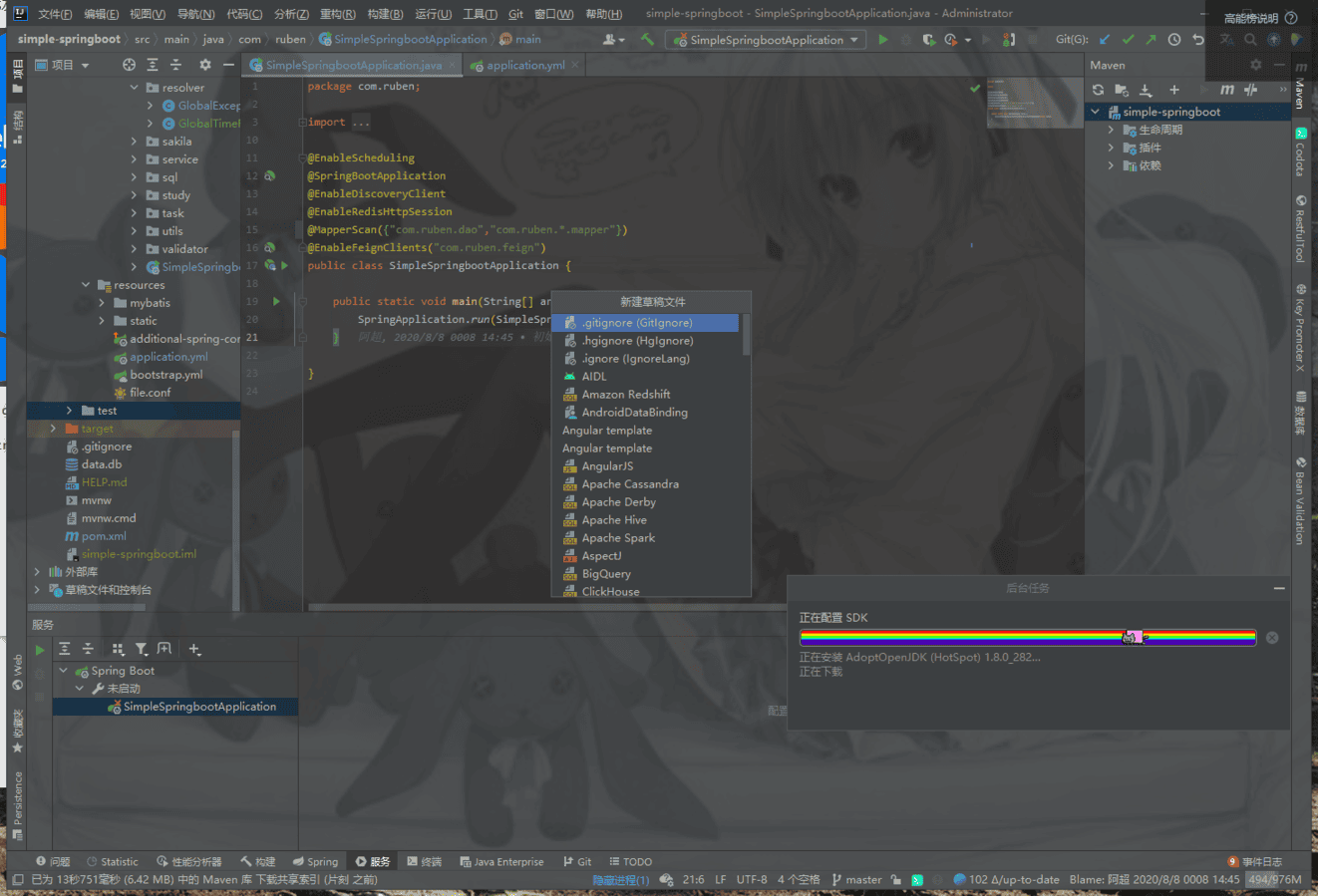The height and width of the screenshot is (896, 1318).
Task: Switch to the application.yml editor tab
Action: (525, 66)
